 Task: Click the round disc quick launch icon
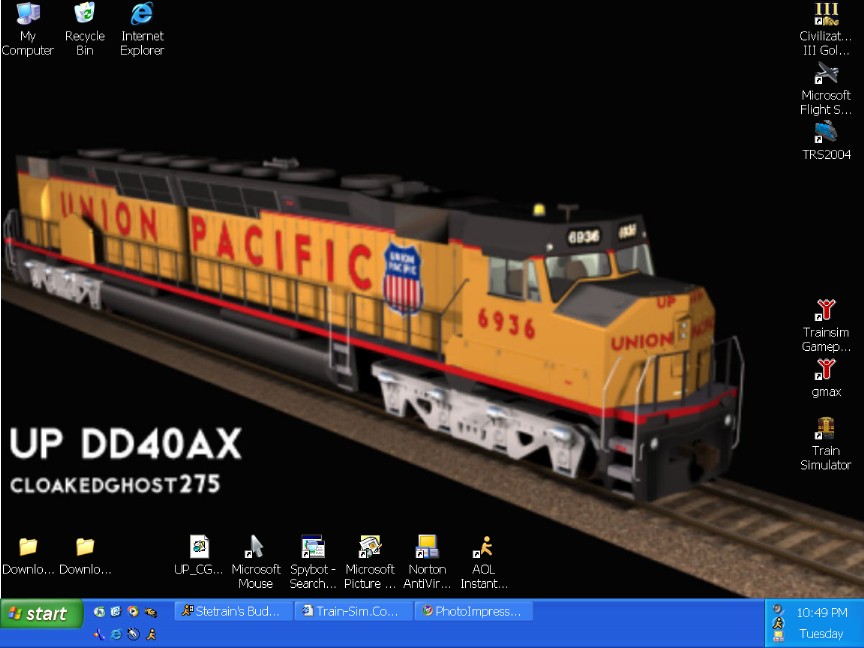click(x=133, y=634)
